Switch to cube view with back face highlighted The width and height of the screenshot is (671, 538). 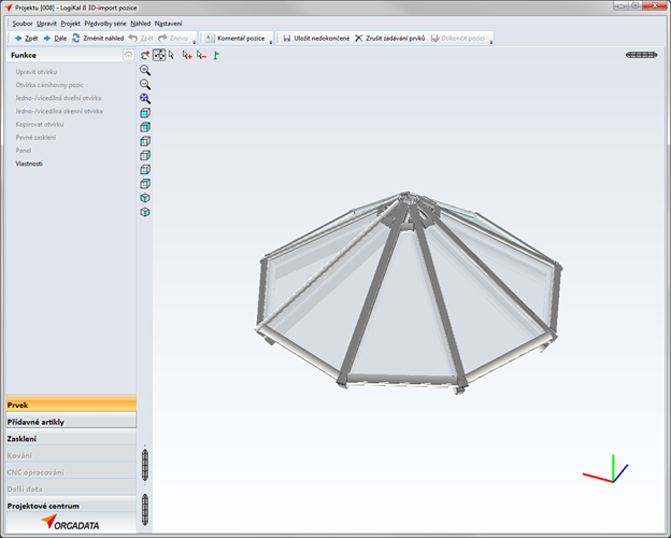(145, 127)
